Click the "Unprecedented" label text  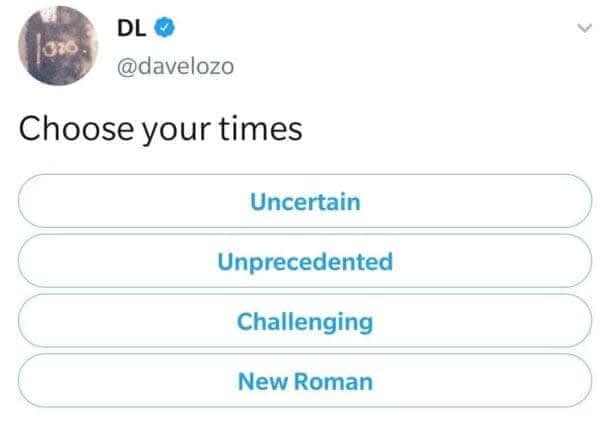pyautogui.click(x=305, y=262)
